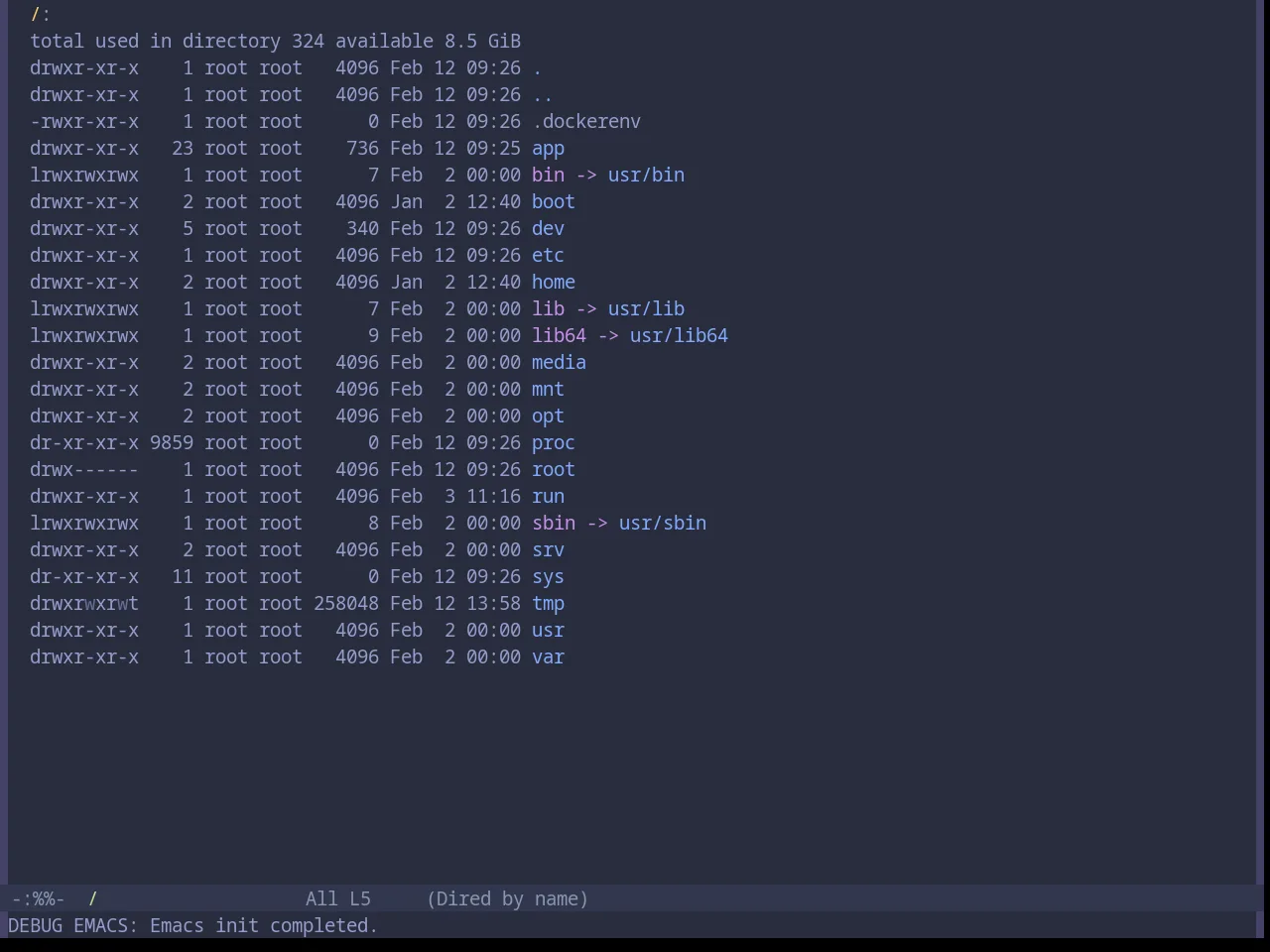Viewport: 1270px width, 952px height.
Task: Open the dev directory
Action: 548,229
